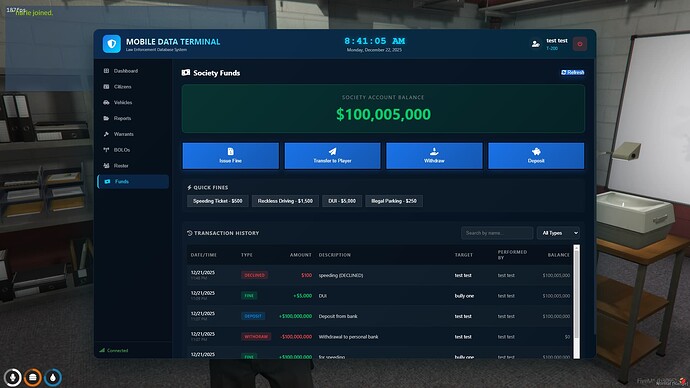Click the Amount column header
This screenshot has height=388, width=690.
[301, 255]
